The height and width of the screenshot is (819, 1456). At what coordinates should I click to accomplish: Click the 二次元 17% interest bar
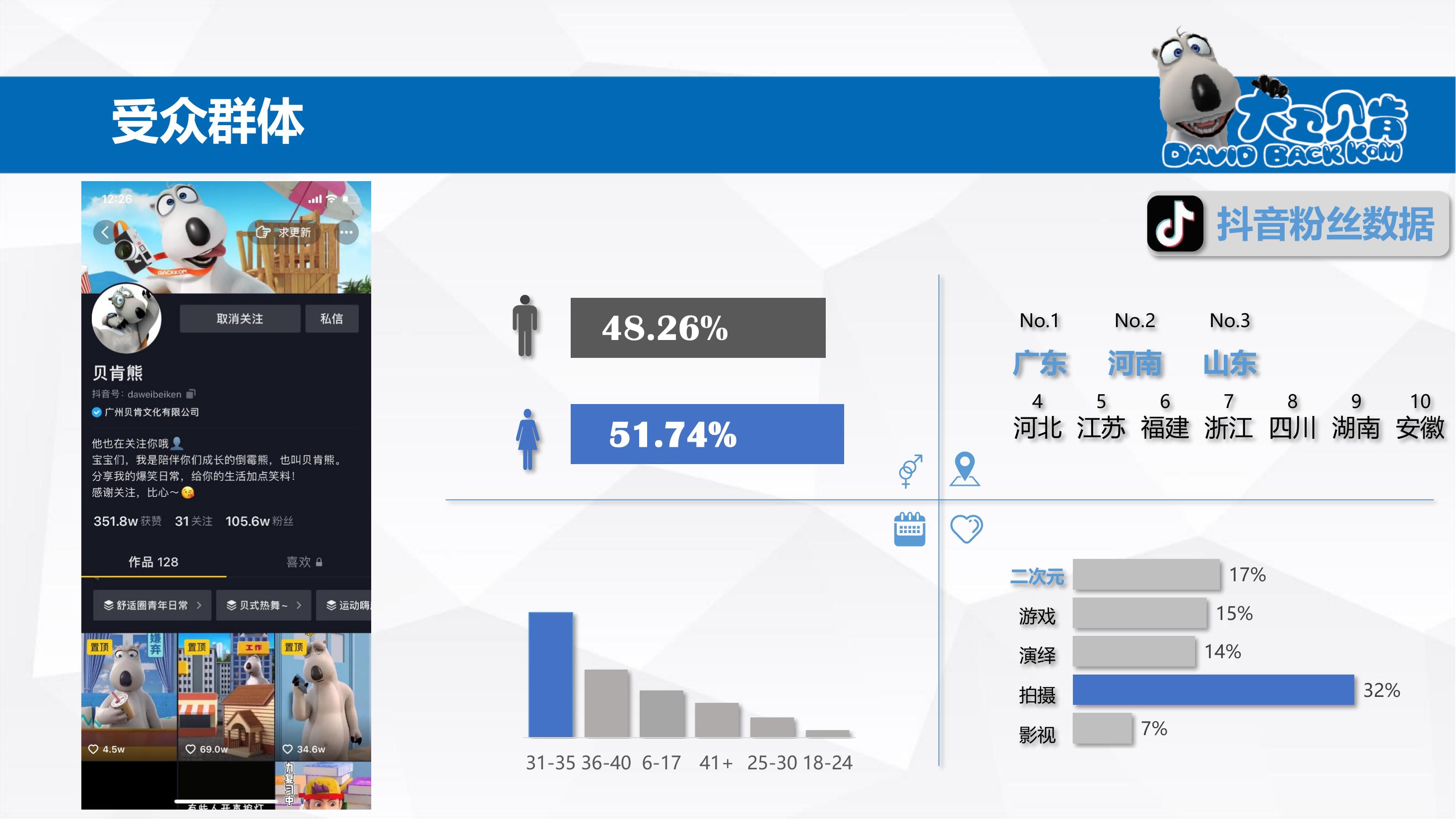[1146, 574]
